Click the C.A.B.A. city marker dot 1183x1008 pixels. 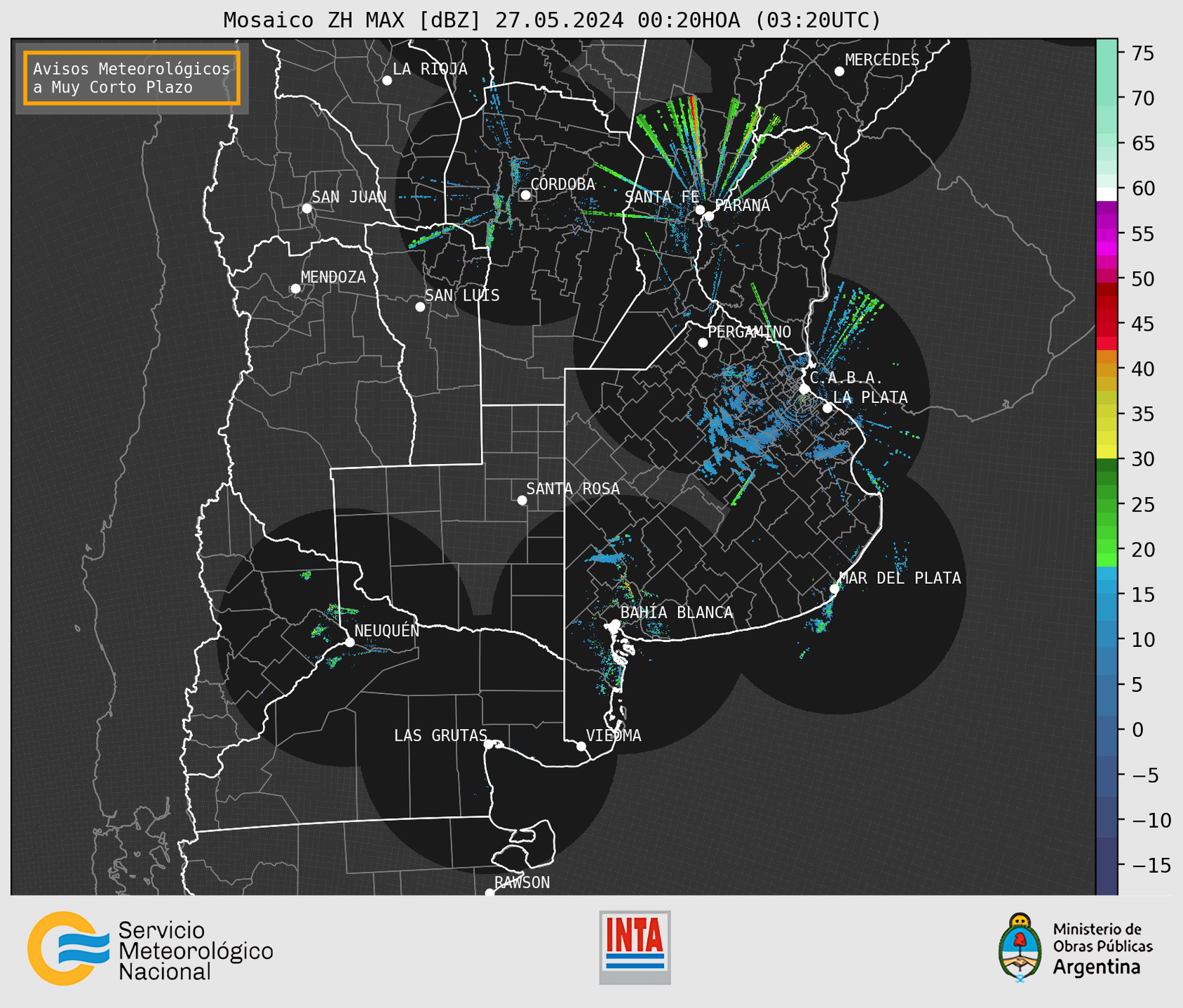click(804, 389)
